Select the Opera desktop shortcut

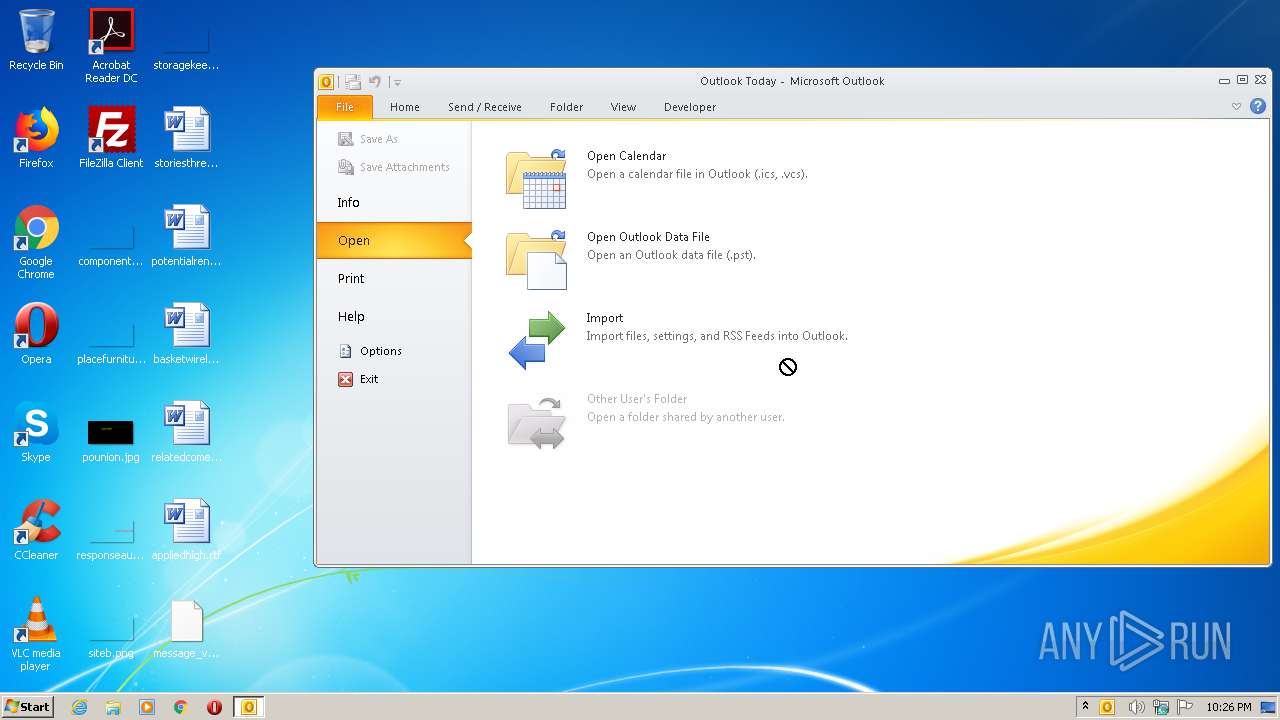pyautogui.click(x=36, y=334)
